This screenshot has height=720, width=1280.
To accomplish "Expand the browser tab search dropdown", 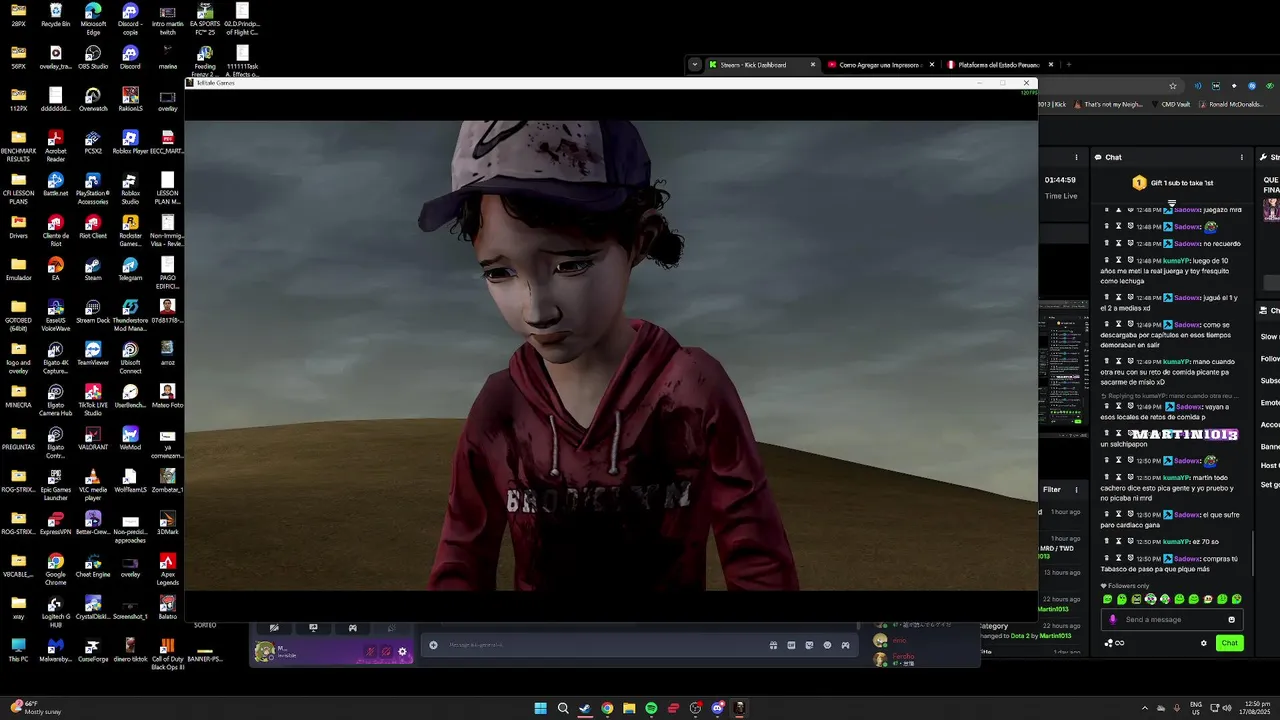I will (694, 64).
